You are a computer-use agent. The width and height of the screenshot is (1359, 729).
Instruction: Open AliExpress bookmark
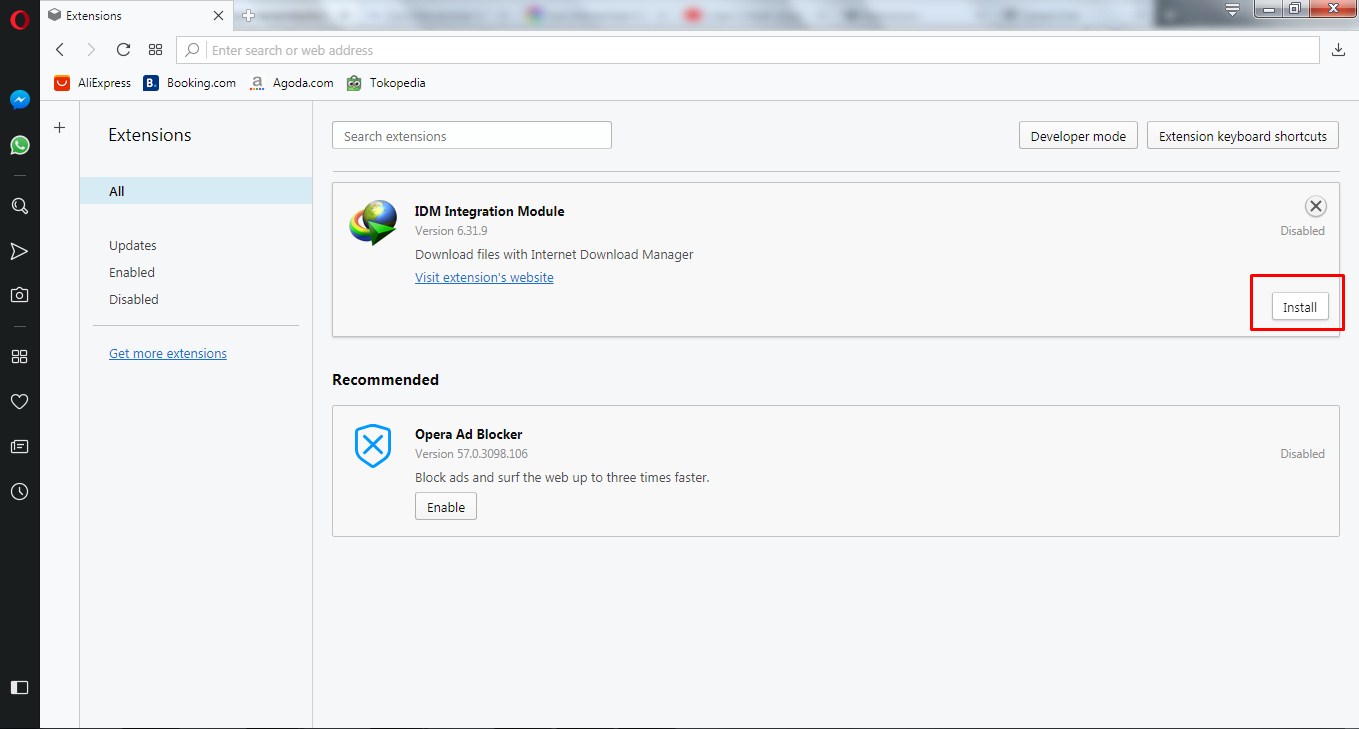(93, 83)
